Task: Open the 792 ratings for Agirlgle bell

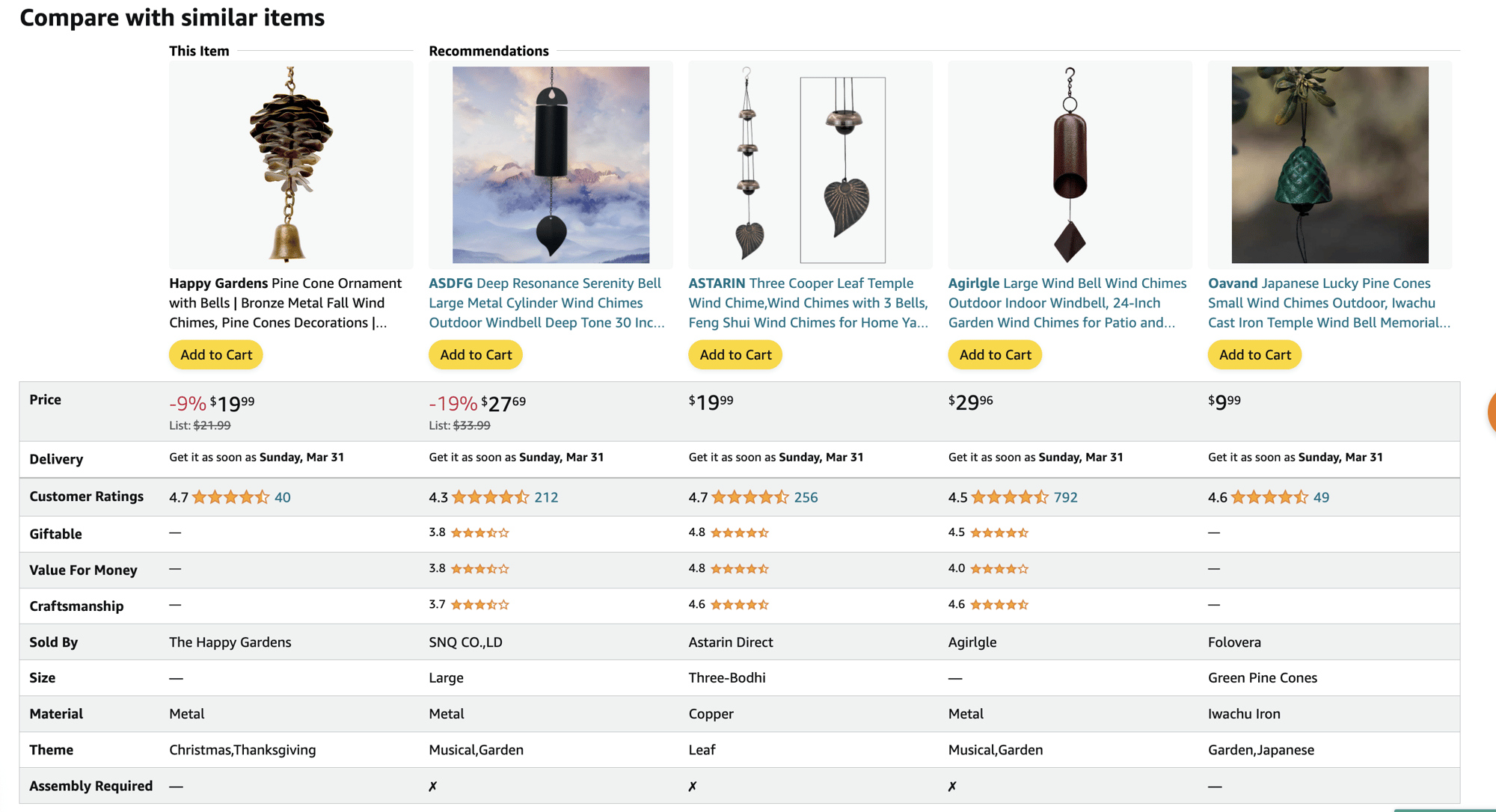Action: click(1065, 497)
